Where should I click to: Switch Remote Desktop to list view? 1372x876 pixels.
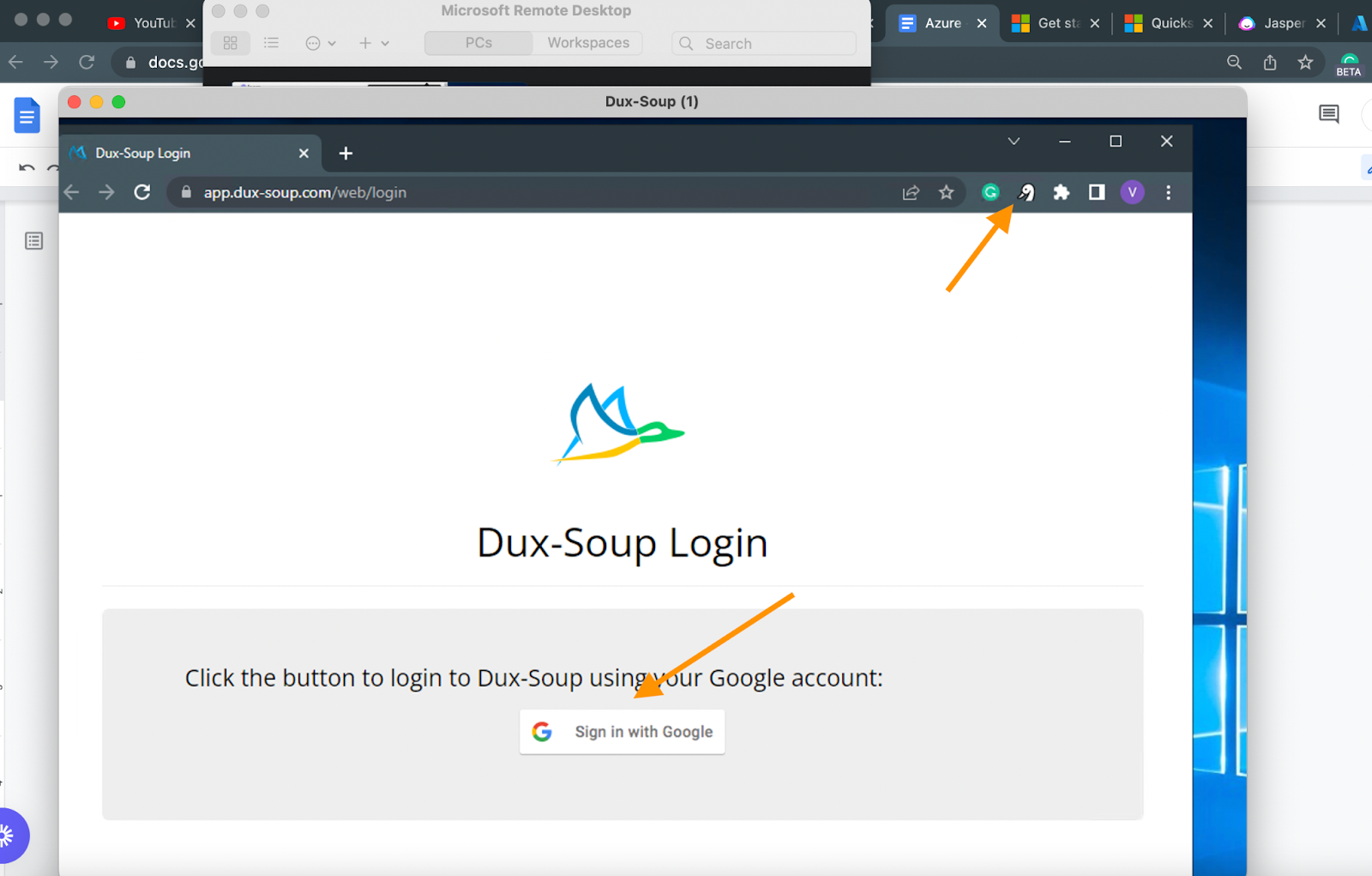[x=271, y=43]
